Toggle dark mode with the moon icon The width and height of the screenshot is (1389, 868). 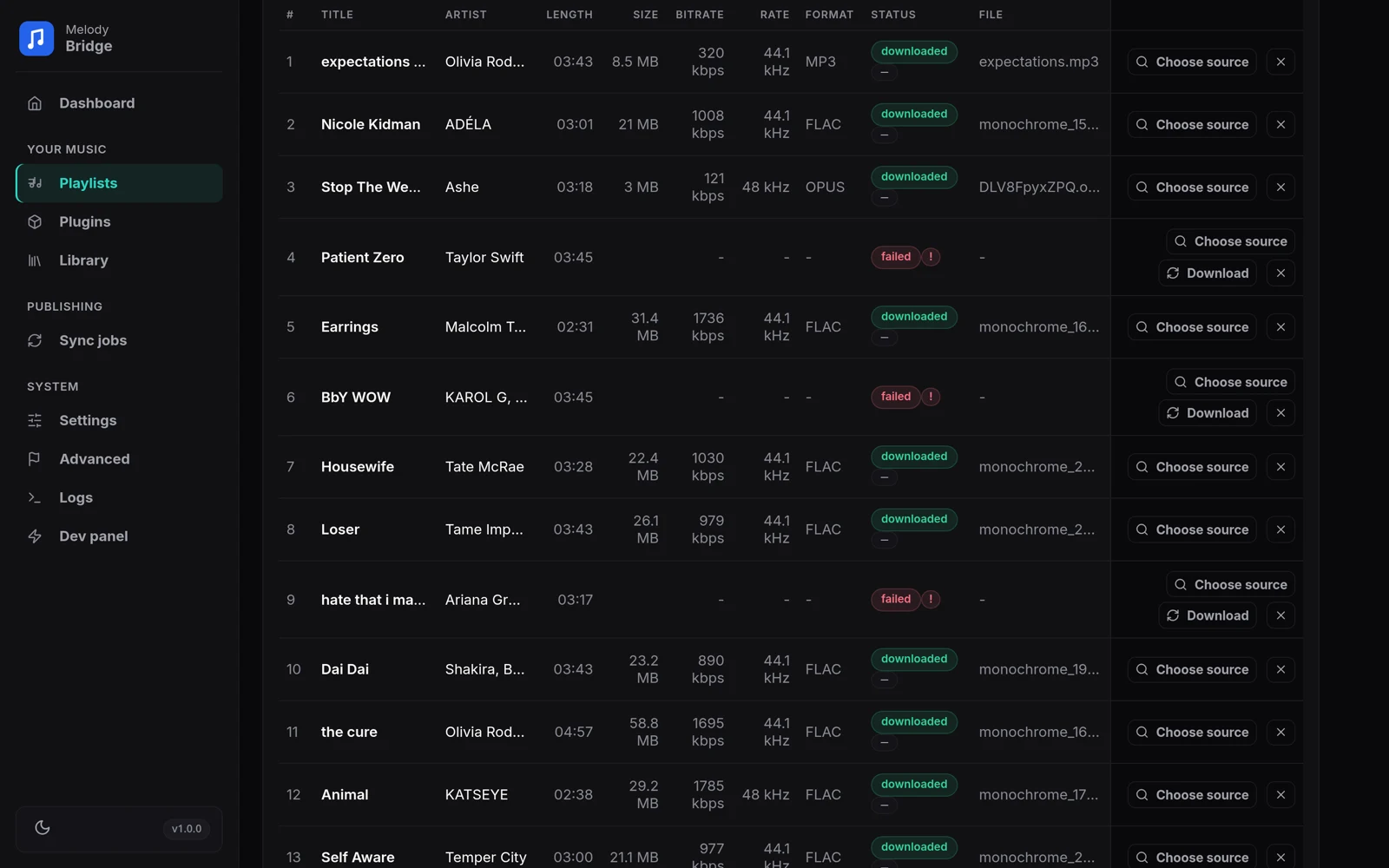43,828
